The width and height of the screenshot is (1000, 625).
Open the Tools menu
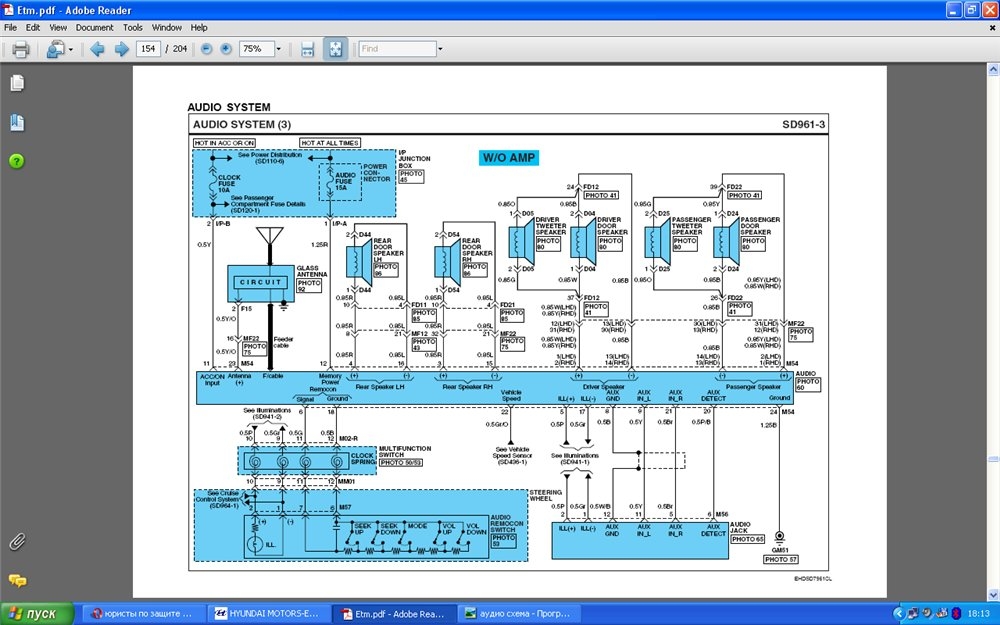click(x=132, y=28)
